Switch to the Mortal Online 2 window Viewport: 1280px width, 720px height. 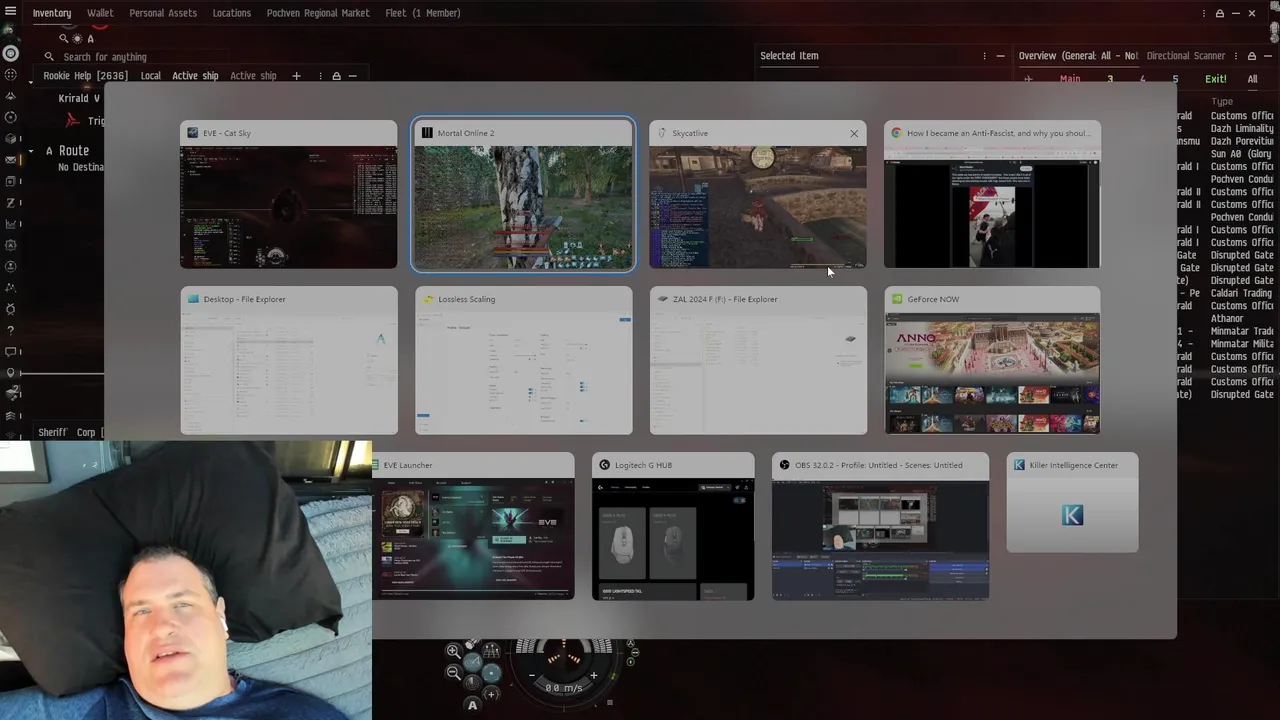click(523, 195)
